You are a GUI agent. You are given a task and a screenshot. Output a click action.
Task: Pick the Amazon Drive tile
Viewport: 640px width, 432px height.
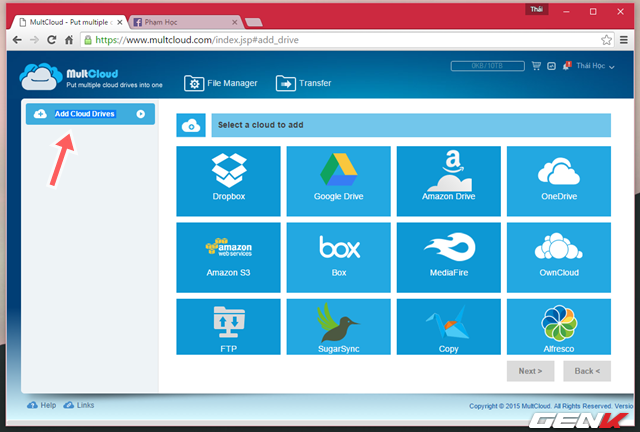450,181
